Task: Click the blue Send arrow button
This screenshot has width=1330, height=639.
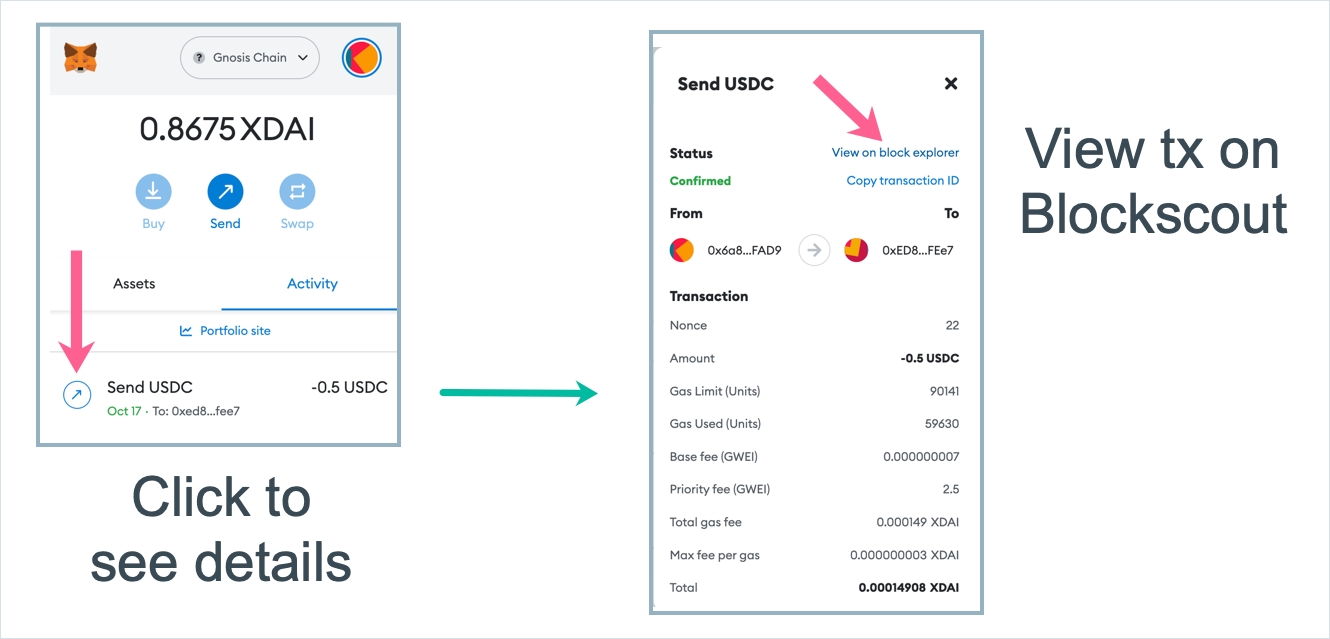Action: click(225, 191)
